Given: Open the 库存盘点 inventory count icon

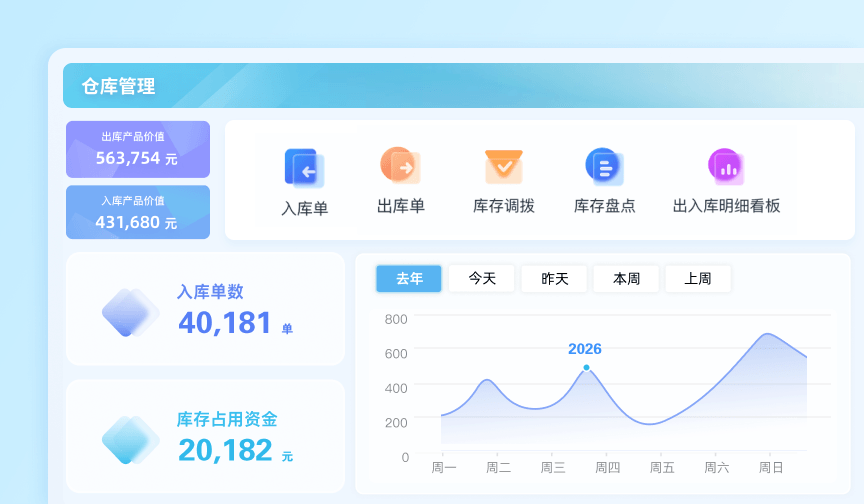Looking at the screenshot, I should tap(604, 166).
